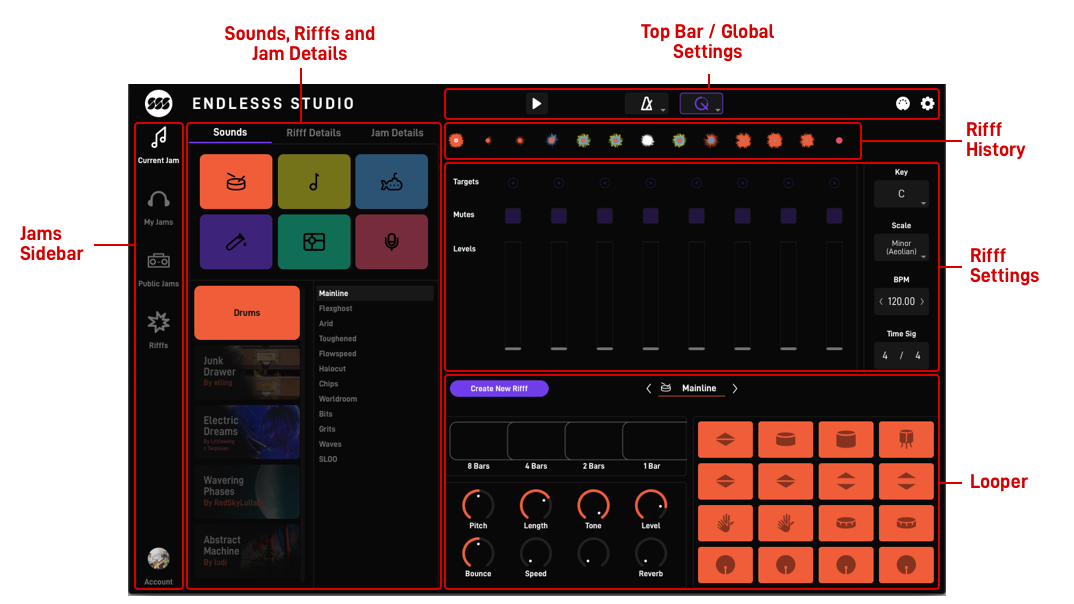The image size is (1074, 604).
Task: Select the Drums sound pack button
Action: [x=247, y=313]
